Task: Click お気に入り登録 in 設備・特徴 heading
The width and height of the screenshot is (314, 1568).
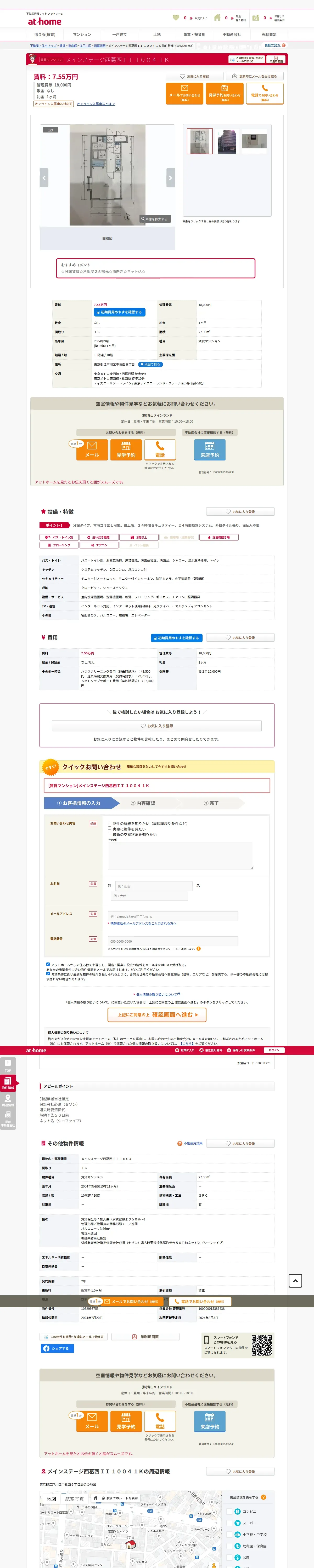Action: point(240,512)
